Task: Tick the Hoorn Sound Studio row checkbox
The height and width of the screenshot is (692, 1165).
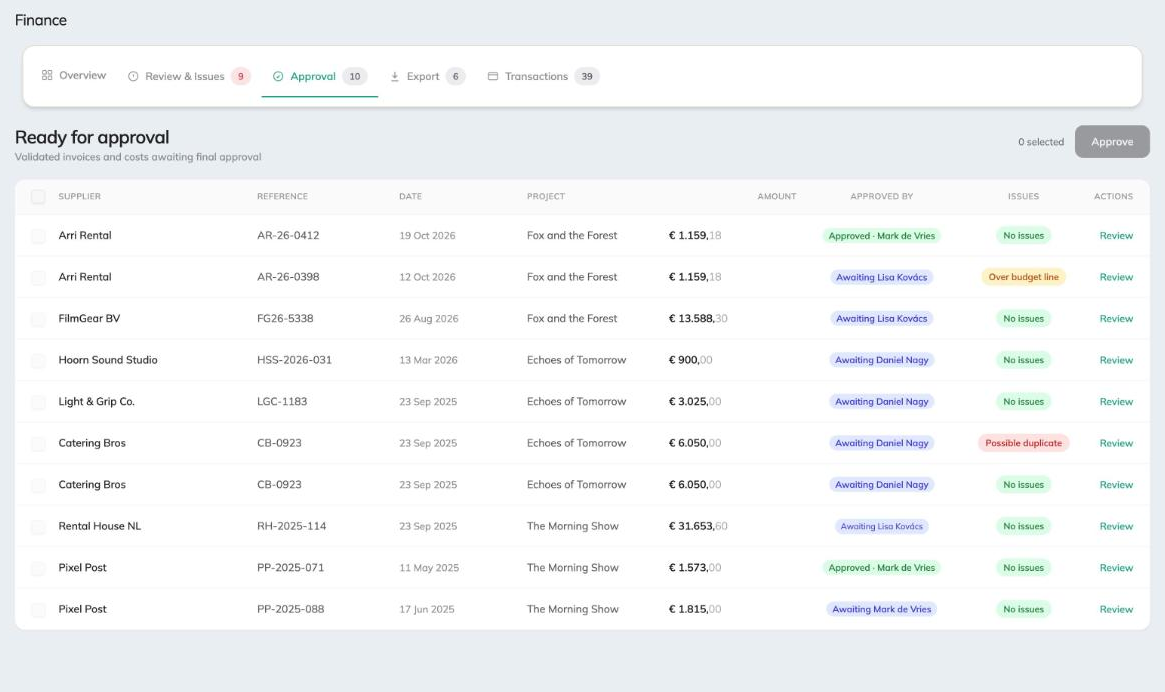Action: click(x=38, y=360)
